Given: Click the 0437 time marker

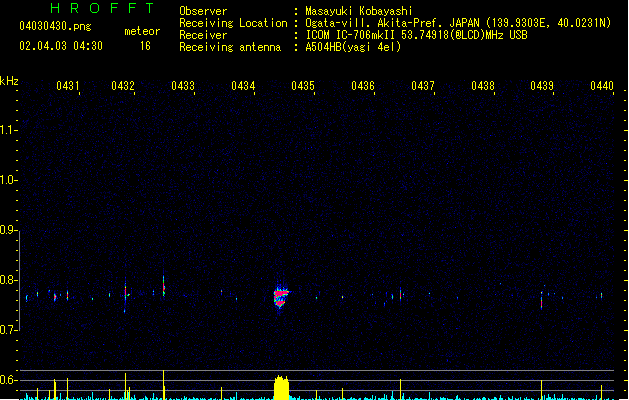Looking at the screenshot, I should [423, 86].
